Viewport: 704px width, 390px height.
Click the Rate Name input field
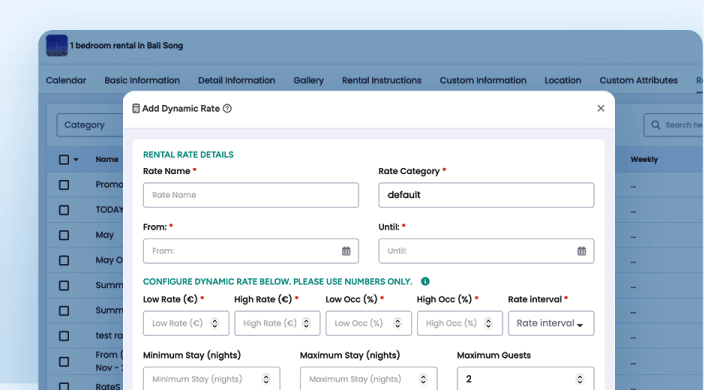(251, 195)
